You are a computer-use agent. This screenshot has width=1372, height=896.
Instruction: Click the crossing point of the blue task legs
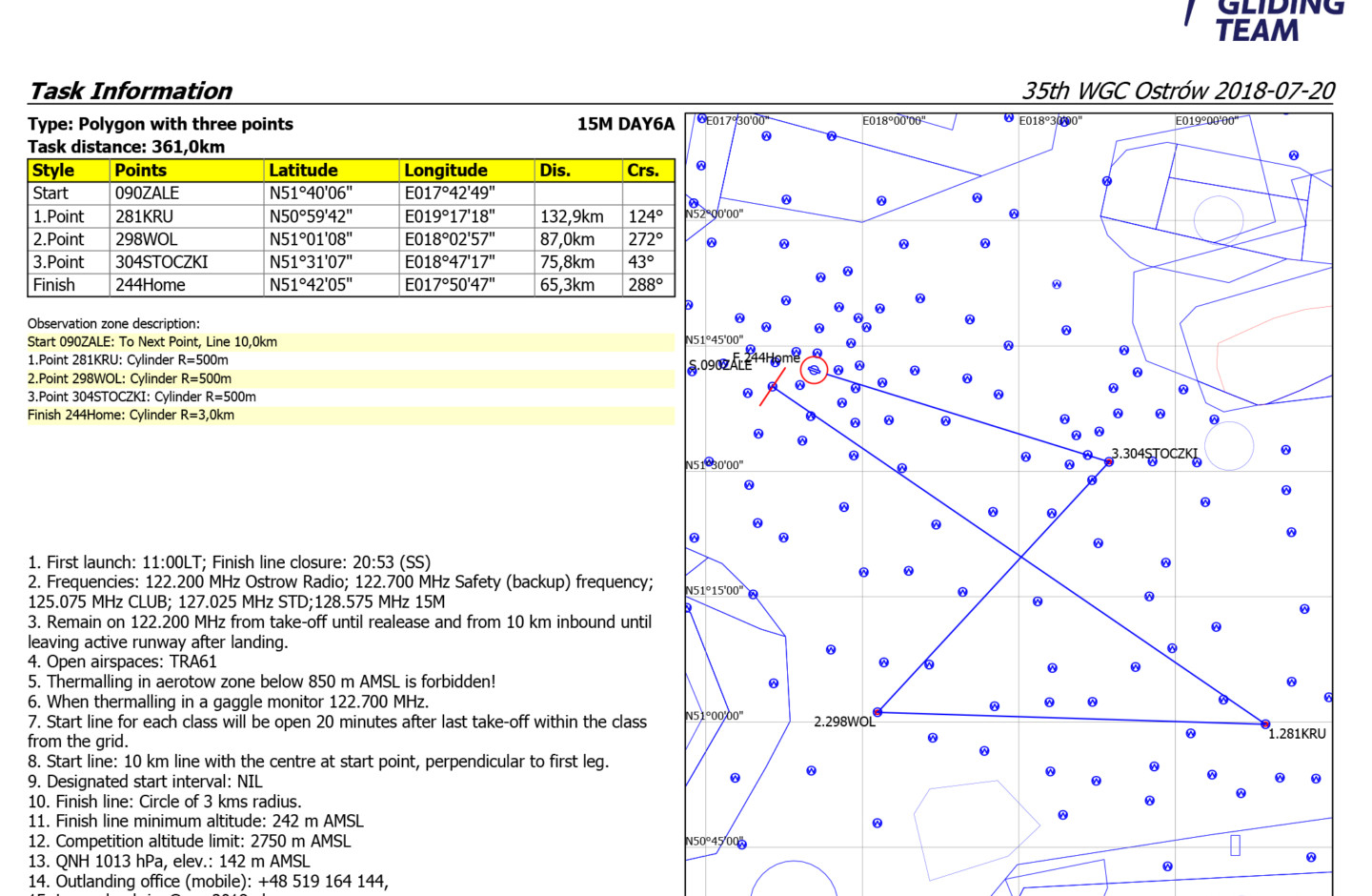click(1020, 557)
